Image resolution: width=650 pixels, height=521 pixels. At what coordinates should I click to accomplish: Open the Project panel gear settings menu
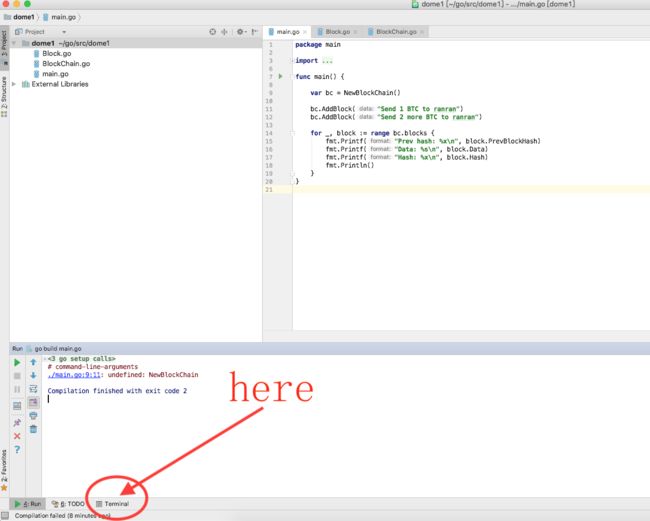point(241,32)
